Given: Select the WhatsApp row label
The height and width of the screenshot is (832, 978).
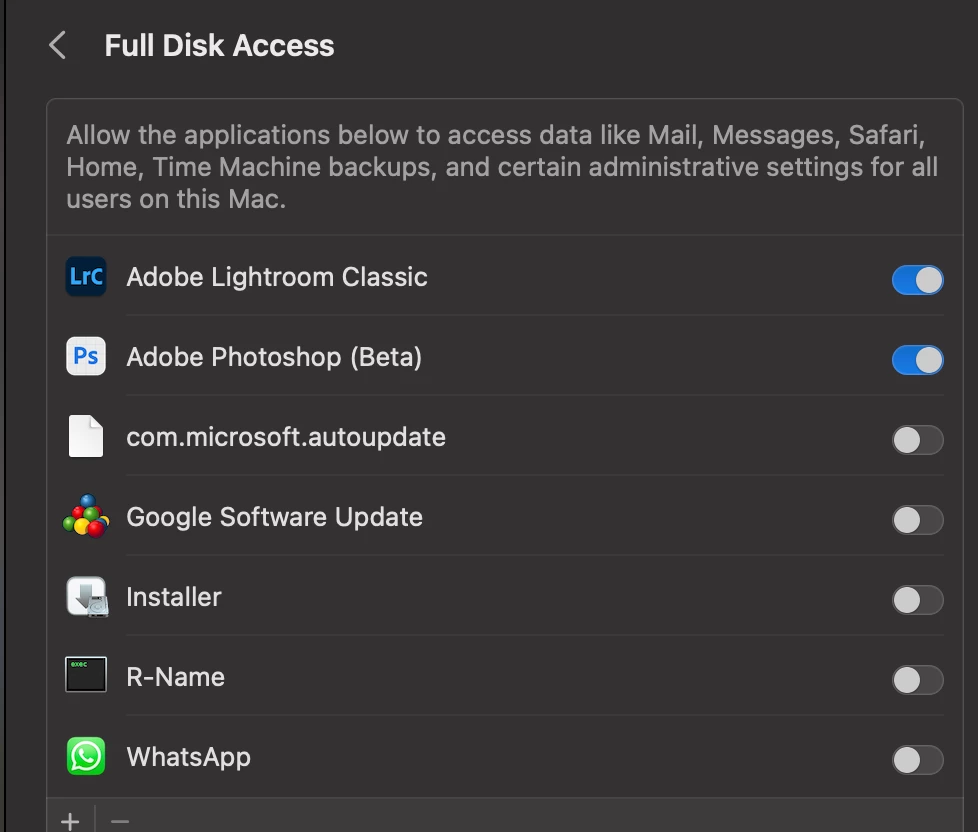Looking at the screenshot, I should coord(188,757).
